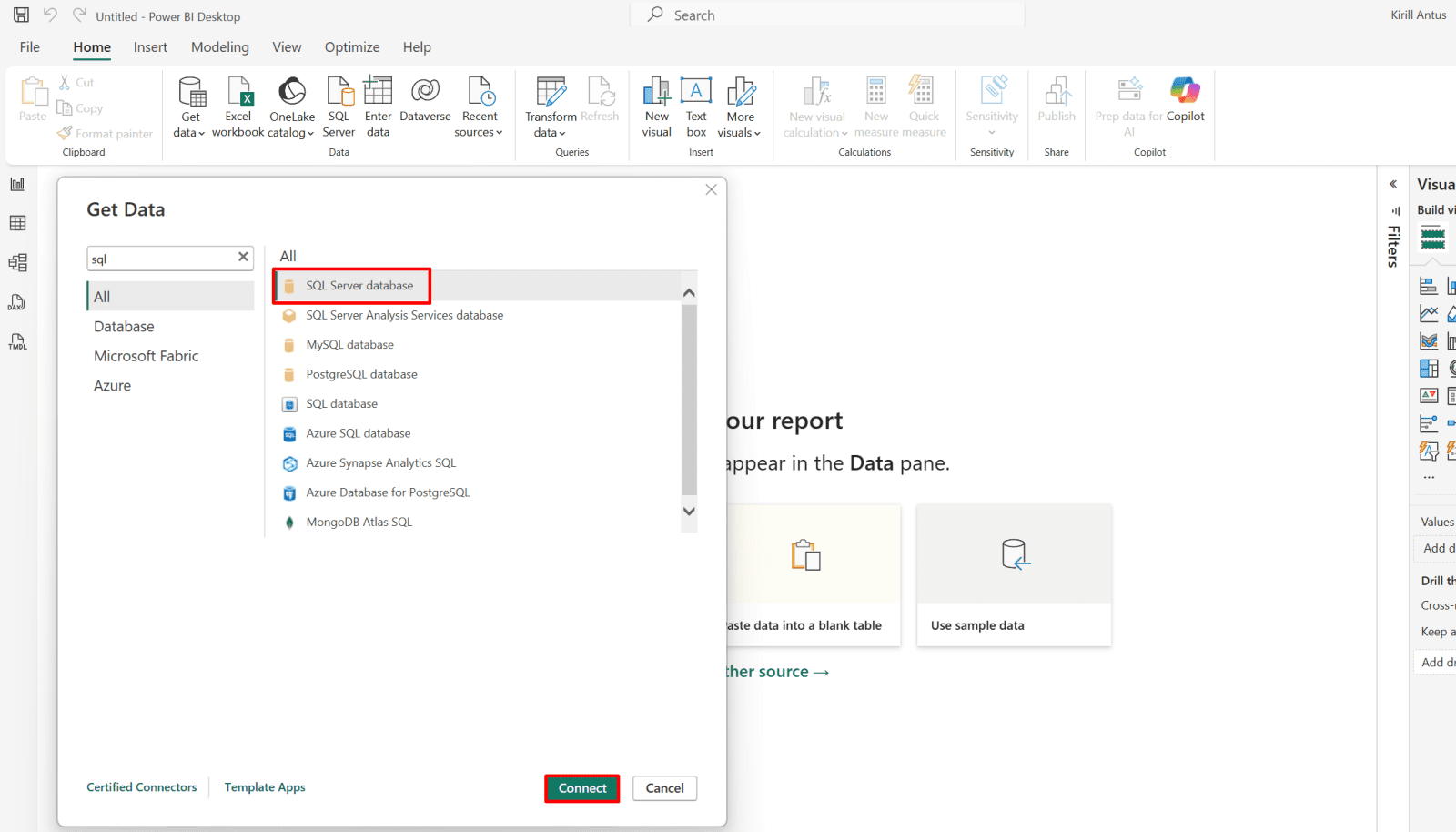Open the More visuals dropdown

[739, 133]
